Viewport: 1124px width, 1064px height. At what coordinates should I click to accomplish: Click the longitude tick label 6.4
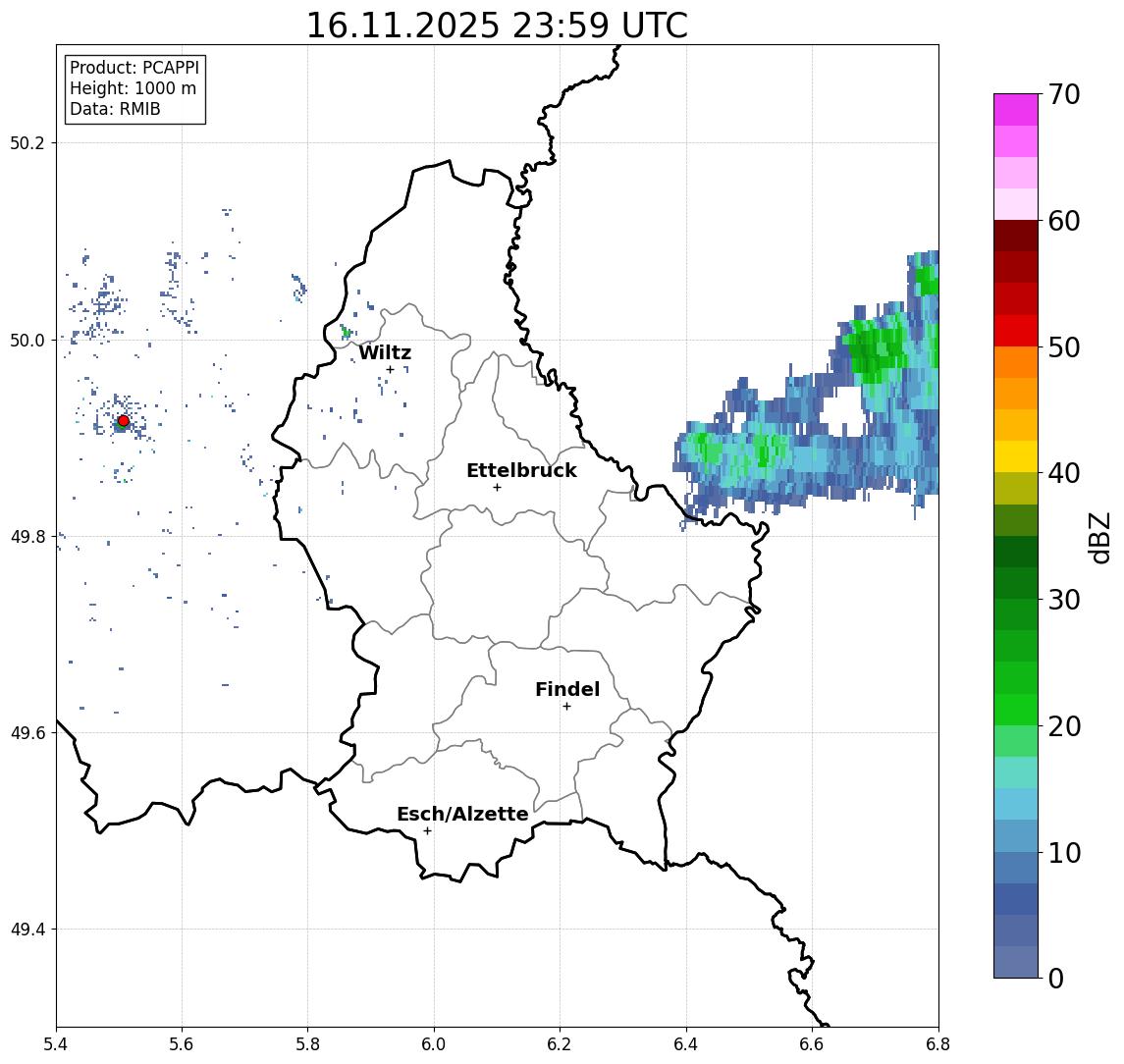[686, 1044]
